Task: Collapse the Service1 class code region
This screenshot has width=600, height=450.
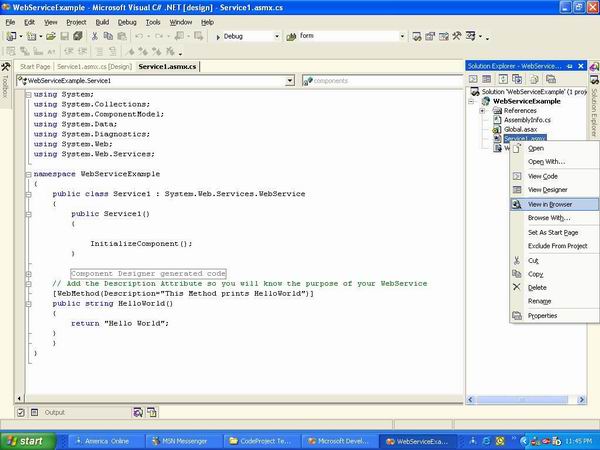Action: click(x=29, y=193)
